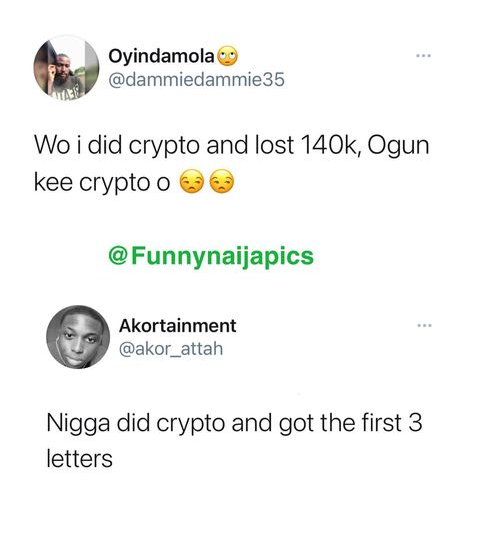
Task: Open the more options menu on Akortainment's tweet
Action: [x=425, y=325]
